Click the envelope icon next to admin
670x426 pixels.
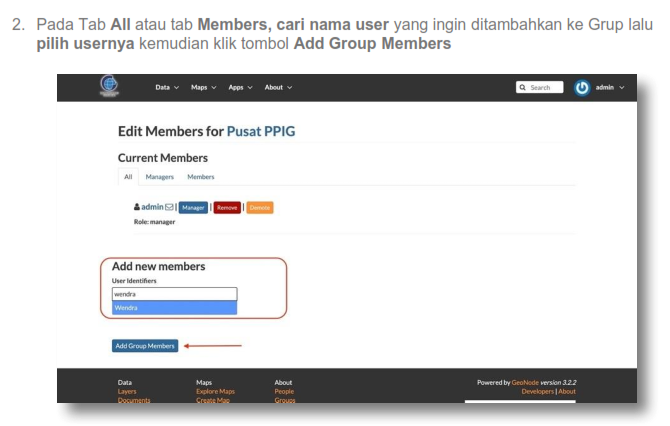pos(170,207)
